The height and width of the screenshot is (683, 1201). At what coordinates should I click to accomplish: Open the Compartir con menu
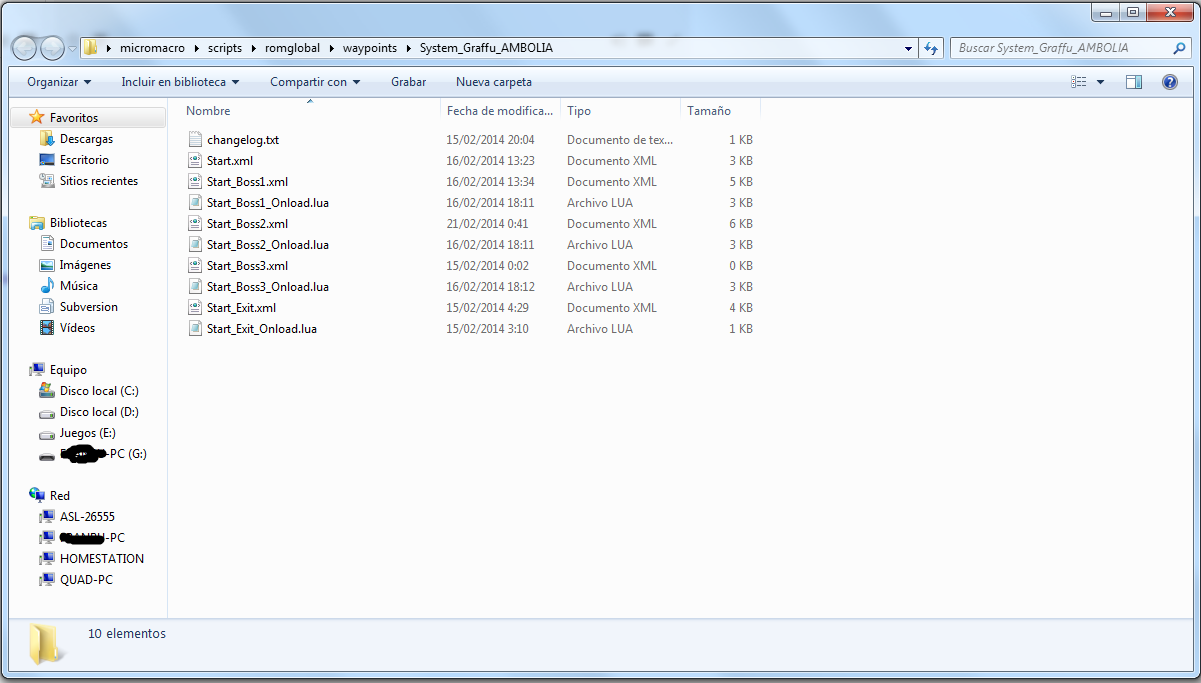(x=314, y=82)
